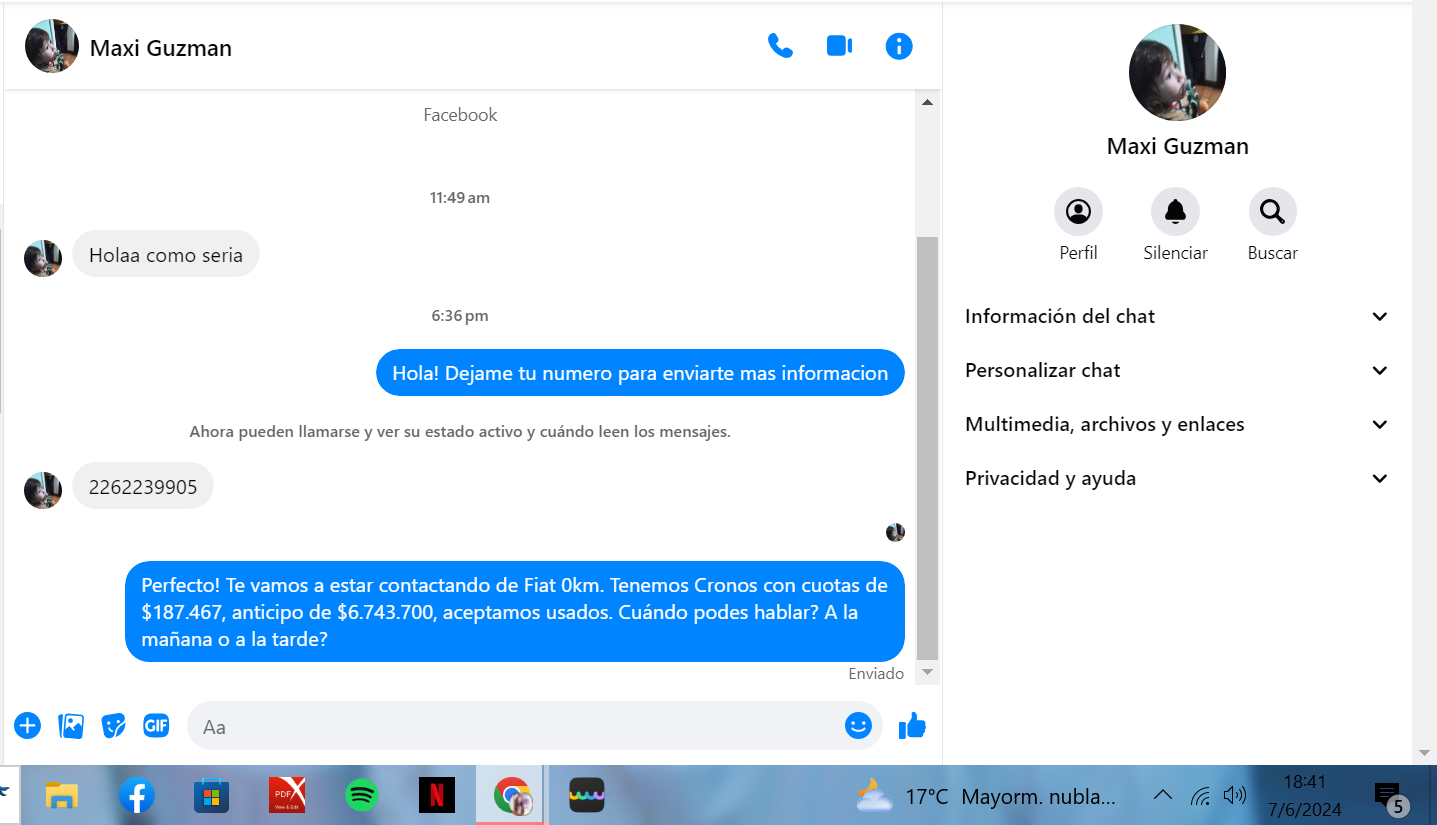
Task: Mute notifications with the Silenciar bell
Action: tap(1175, 212)
